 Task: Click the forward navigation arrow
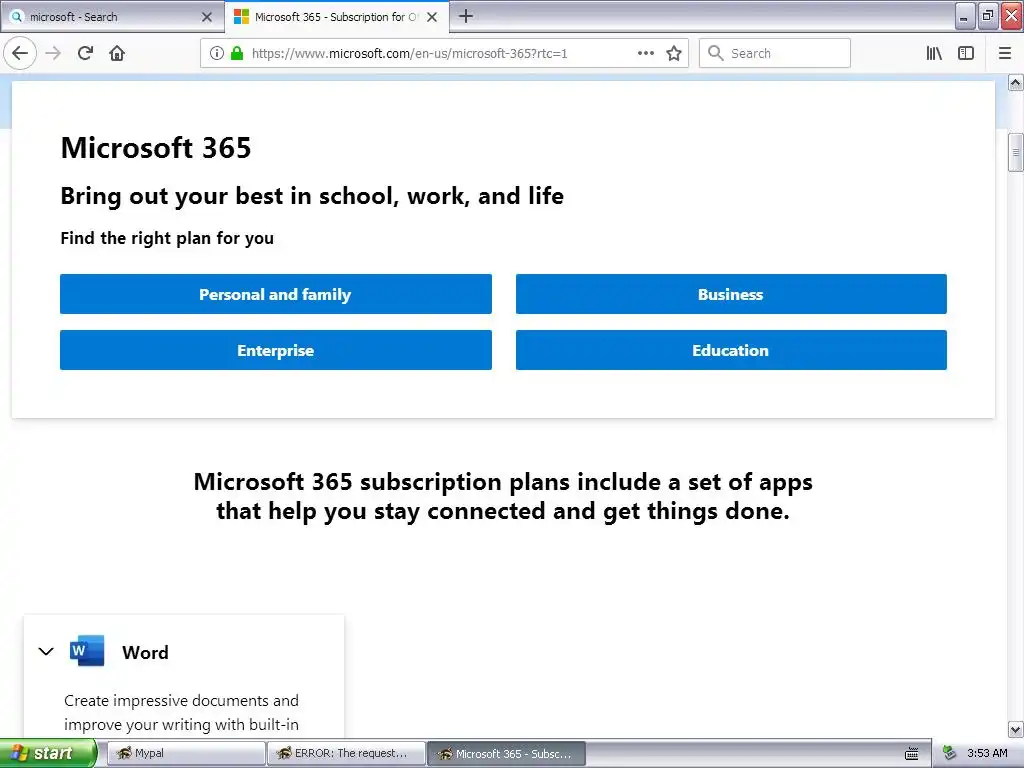click(53, 53)
